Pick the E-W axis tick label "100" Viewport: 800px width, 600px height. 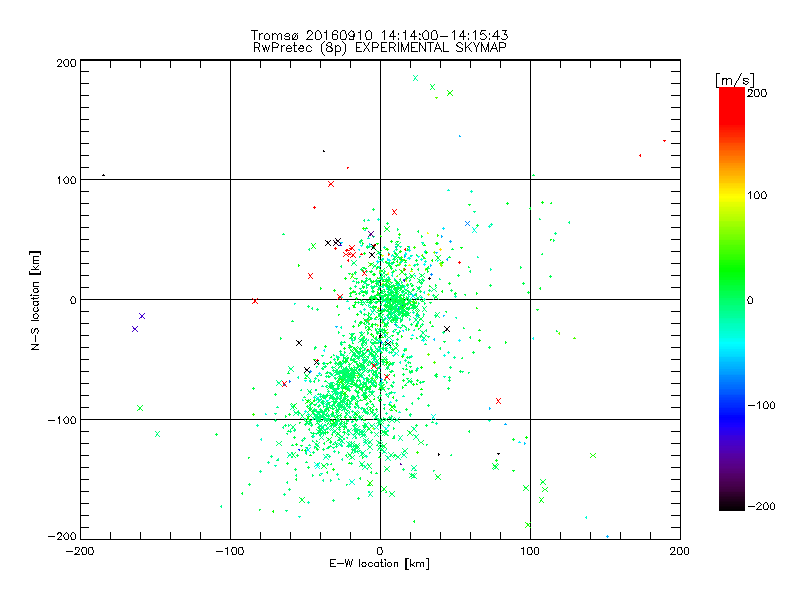coord(530,551)
